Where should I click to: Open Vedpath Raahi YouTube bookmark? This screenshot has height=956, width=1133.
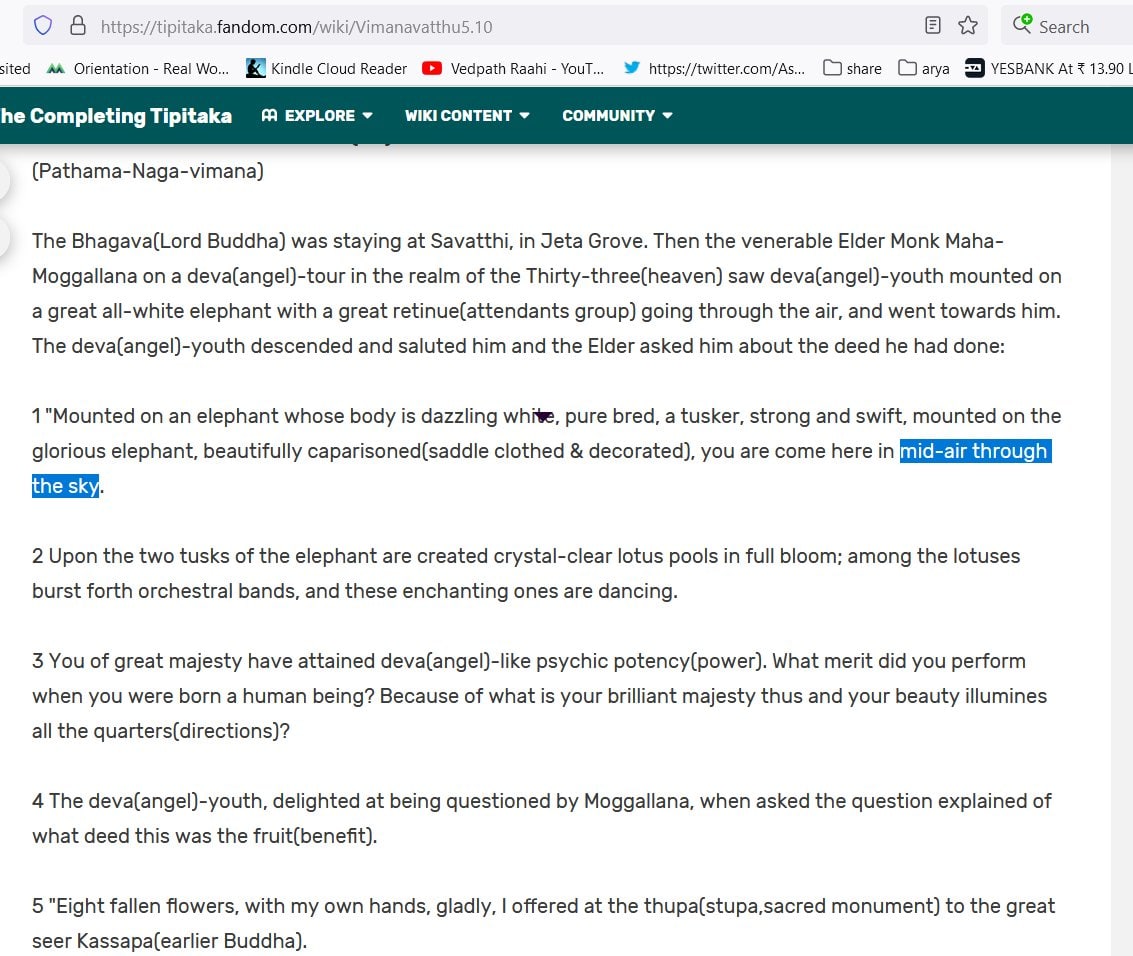pyautogui.click(x=513, y=69)
